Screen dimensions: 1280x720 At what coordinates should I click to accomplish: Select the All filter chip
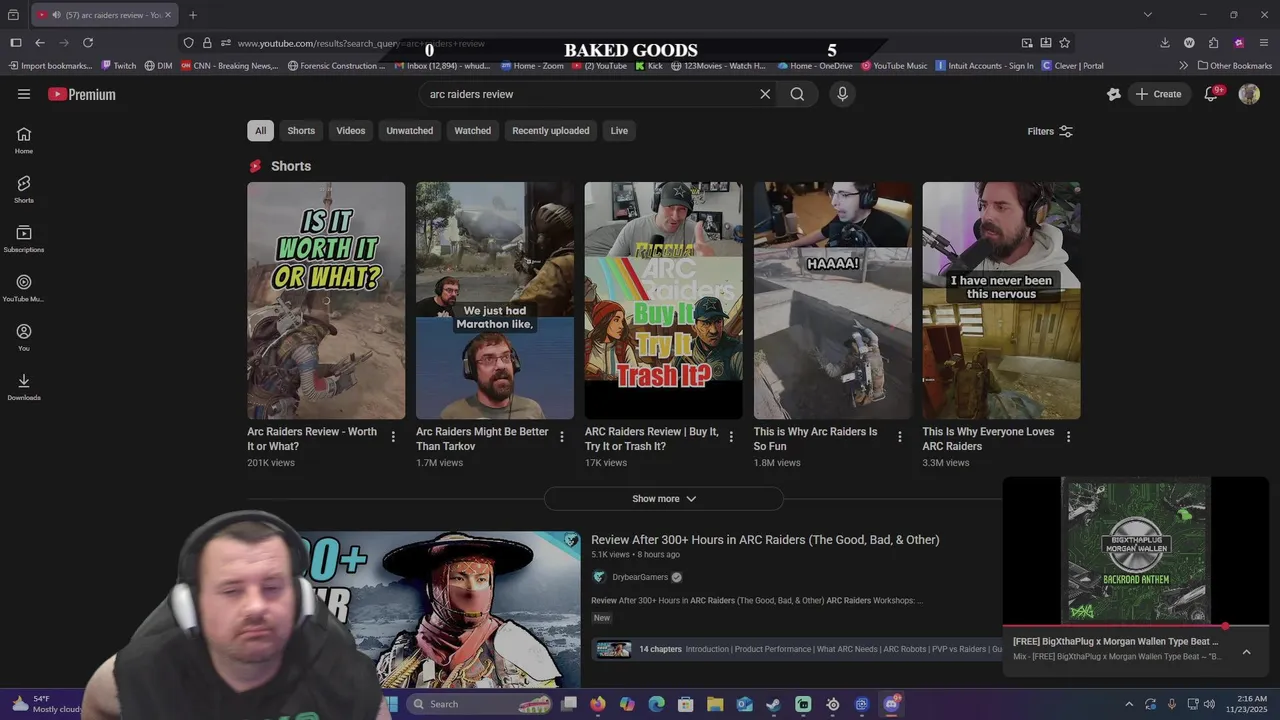coord(260,131)
